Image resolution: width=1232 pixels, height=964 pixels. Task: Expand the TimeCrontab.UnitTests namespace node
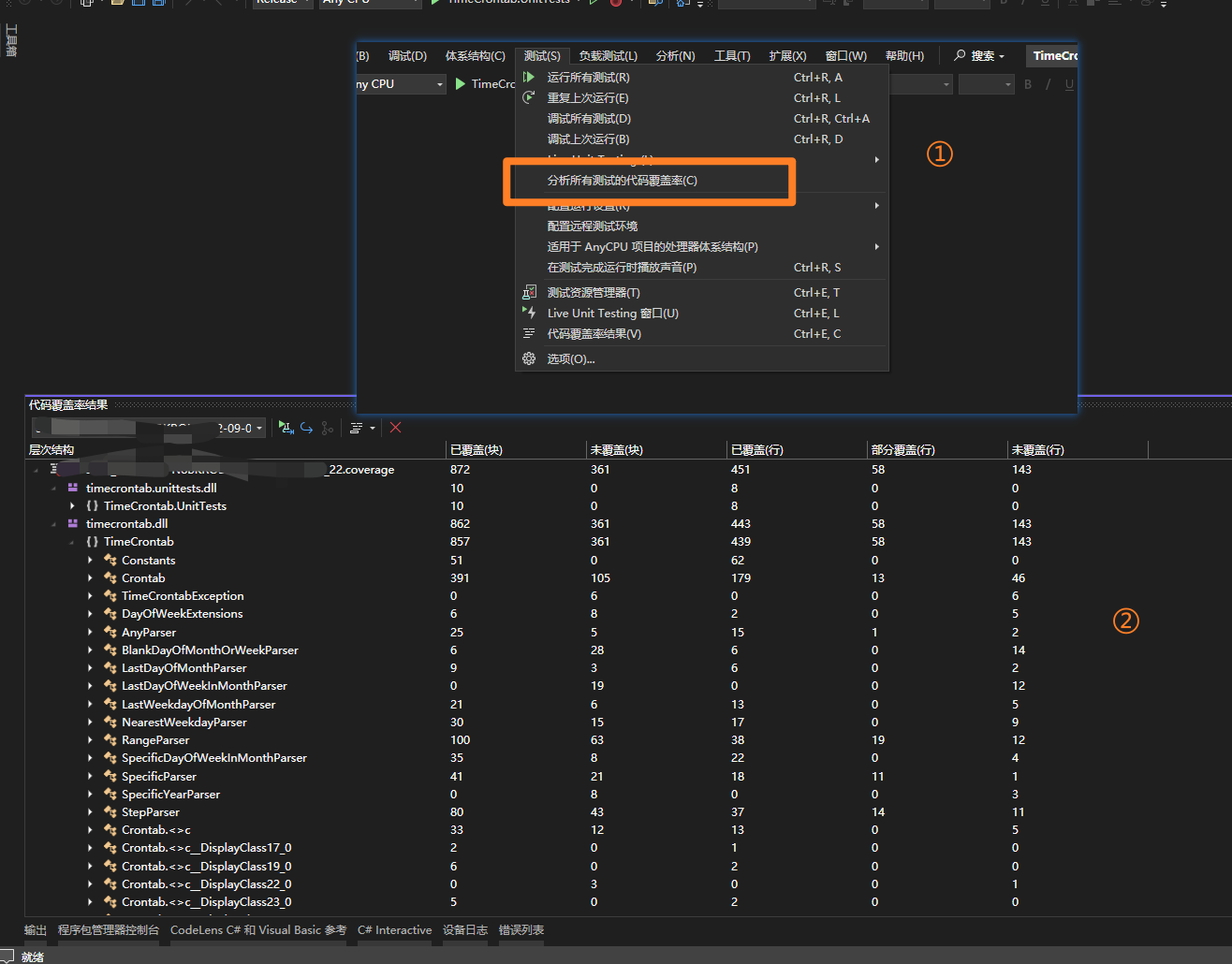click(x=73, y=506)
